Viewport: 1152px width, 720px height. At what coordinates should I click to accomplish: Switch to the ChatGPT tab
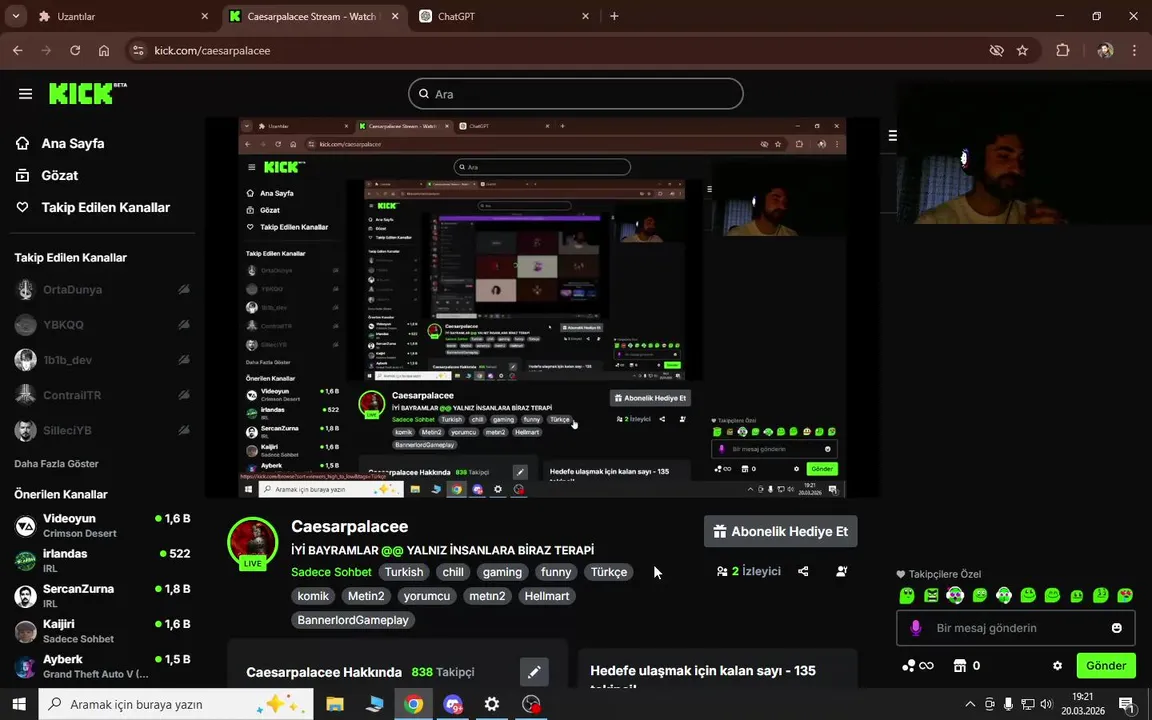click(x=504, y=16)
